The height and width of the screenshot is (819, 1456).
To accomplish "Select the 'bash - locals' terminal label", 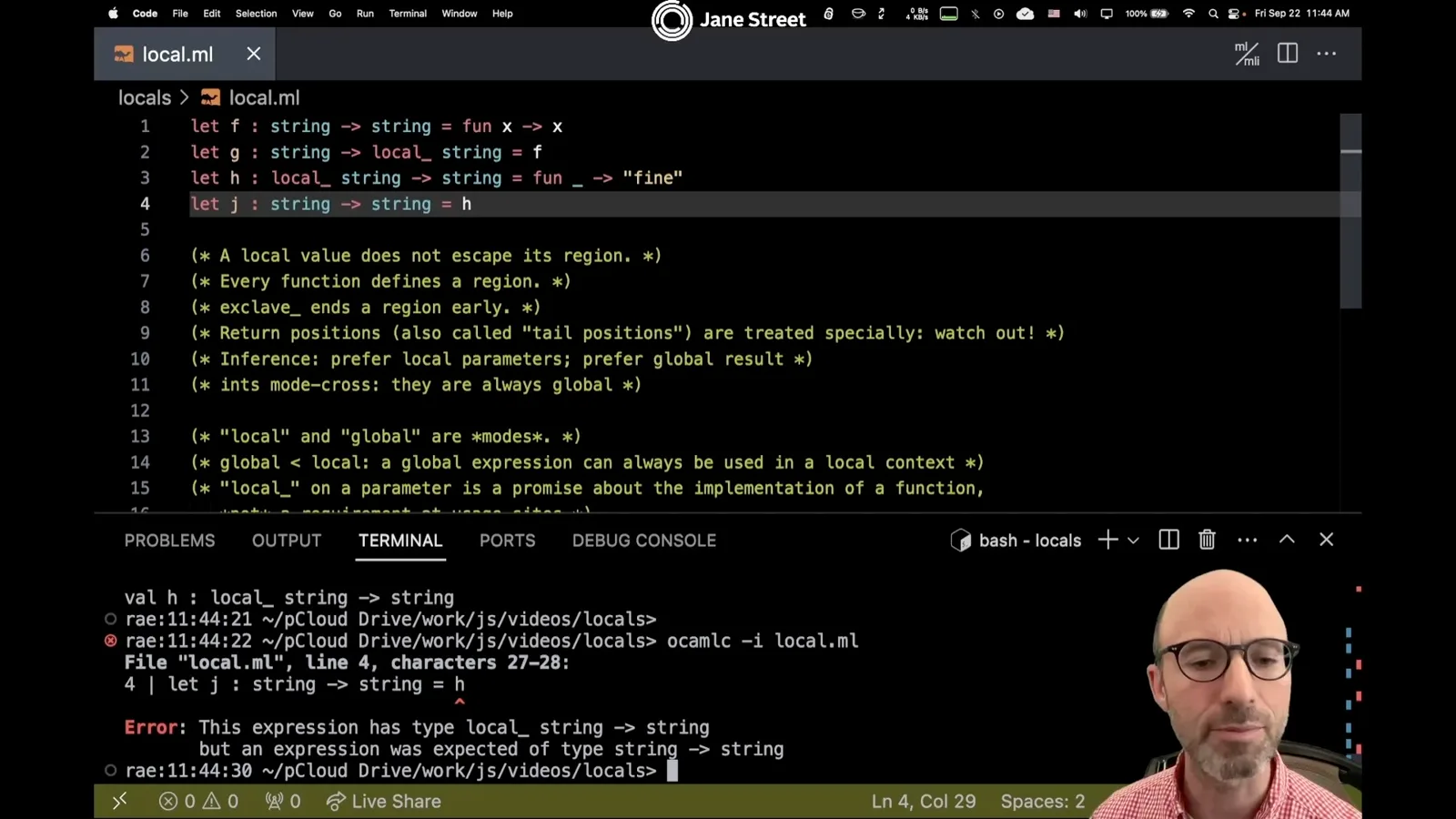I will [1016, 541].
